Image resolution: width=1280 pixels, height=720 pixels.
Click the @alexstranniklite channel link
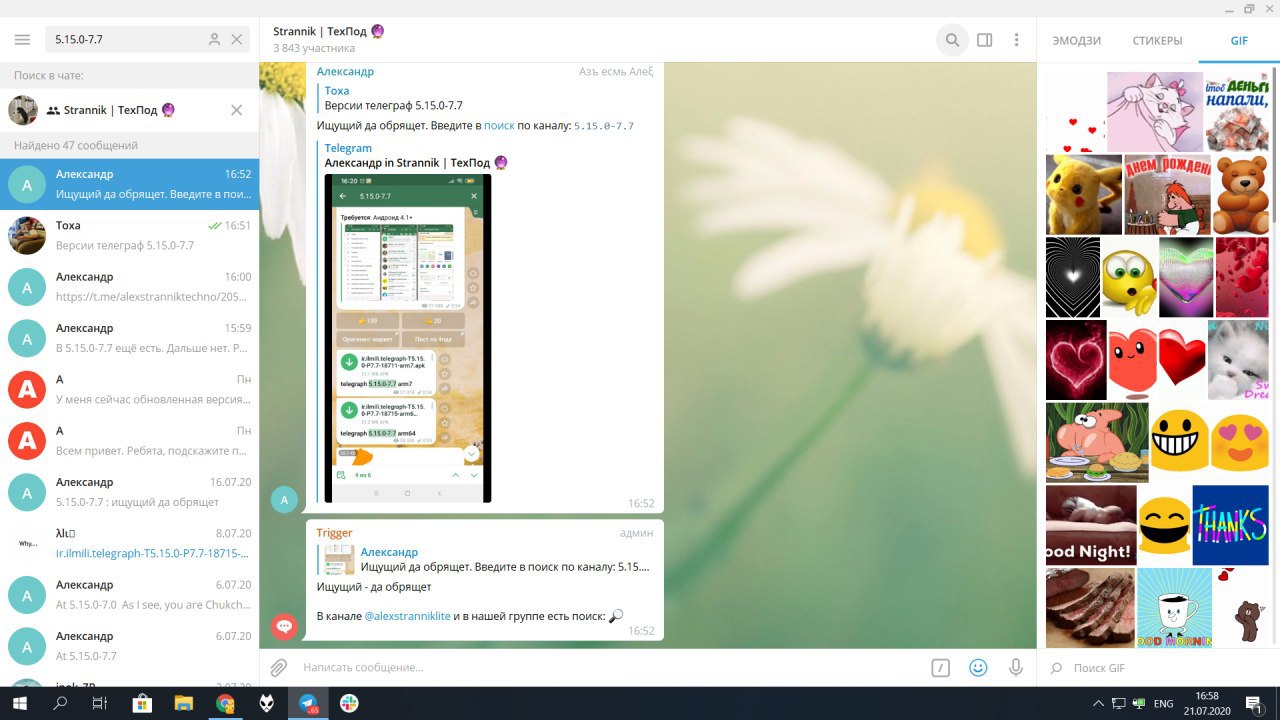click(x=407, y=616)
